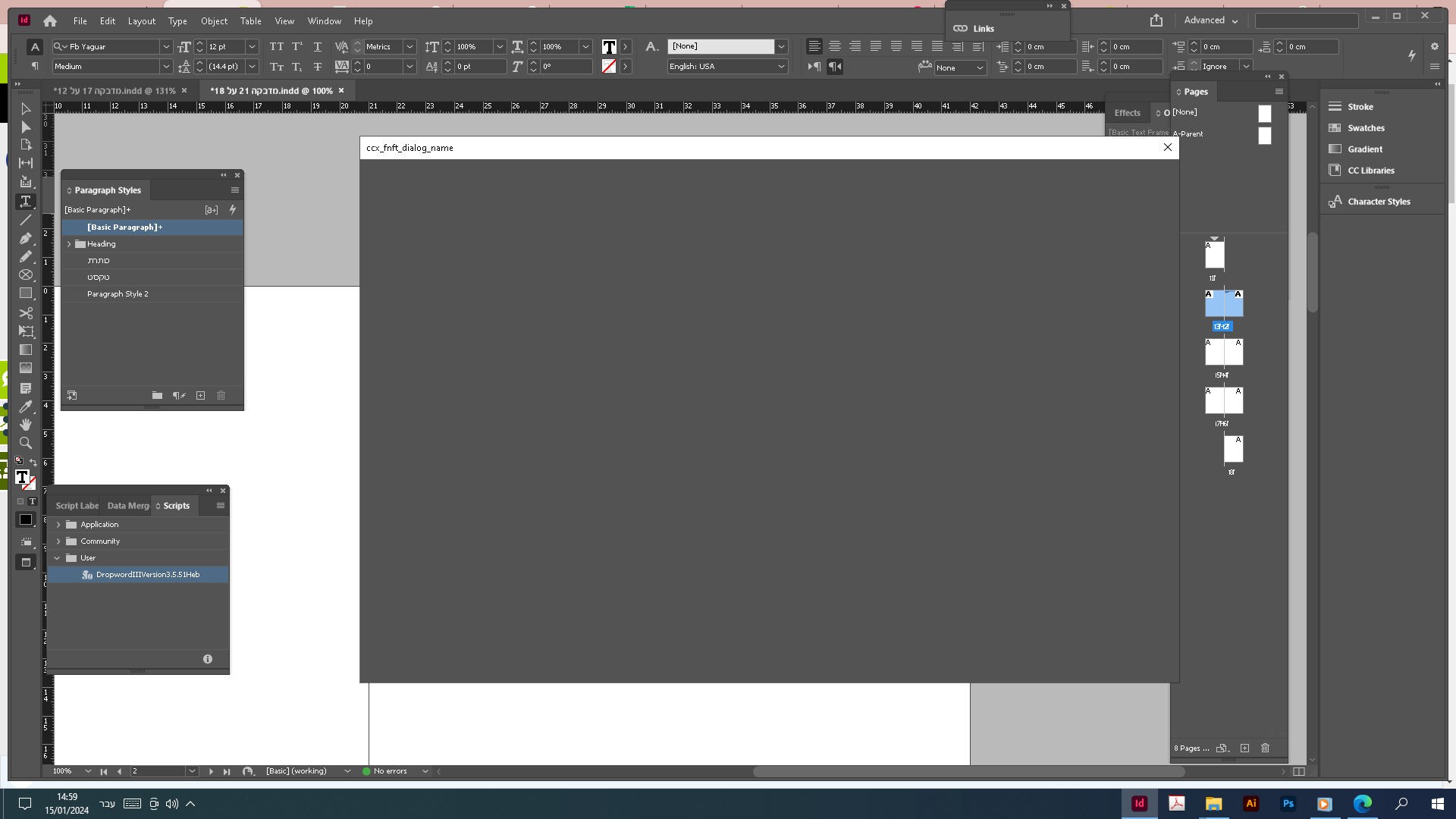Viewport: 1456px width, 819px height.
Task: Select the Hand tool
Action: click(x=25, y=424)
